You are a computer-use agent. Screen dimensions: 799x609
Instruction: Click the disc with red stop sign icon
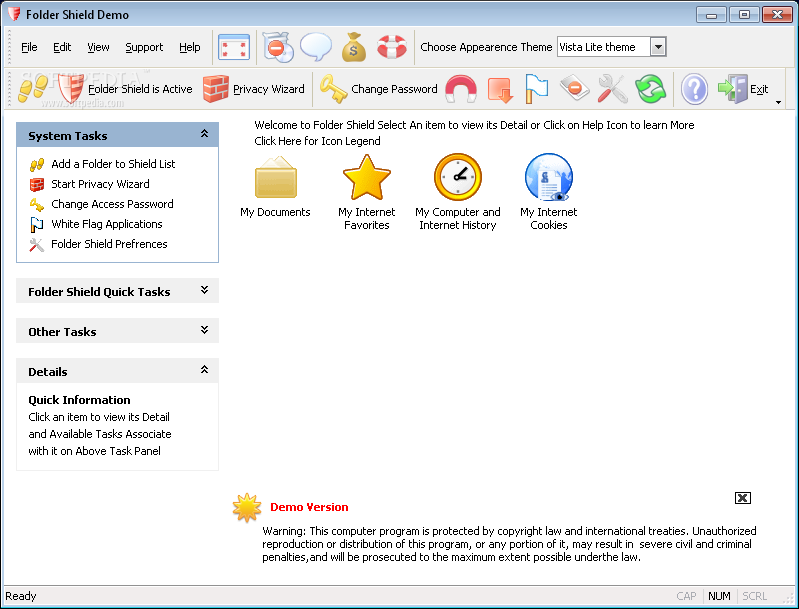point(278,47)
